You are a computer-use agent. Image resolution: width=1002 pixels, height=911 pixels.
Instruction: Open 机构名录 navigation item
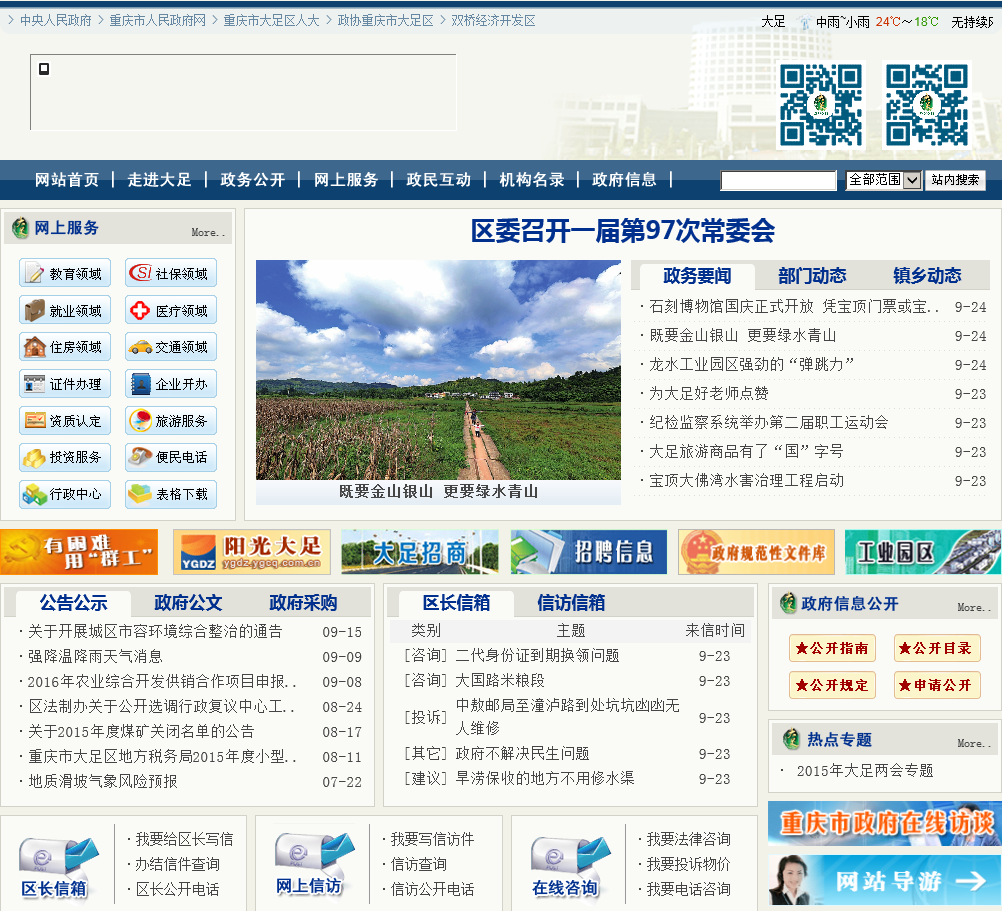[x=532, y=180]
